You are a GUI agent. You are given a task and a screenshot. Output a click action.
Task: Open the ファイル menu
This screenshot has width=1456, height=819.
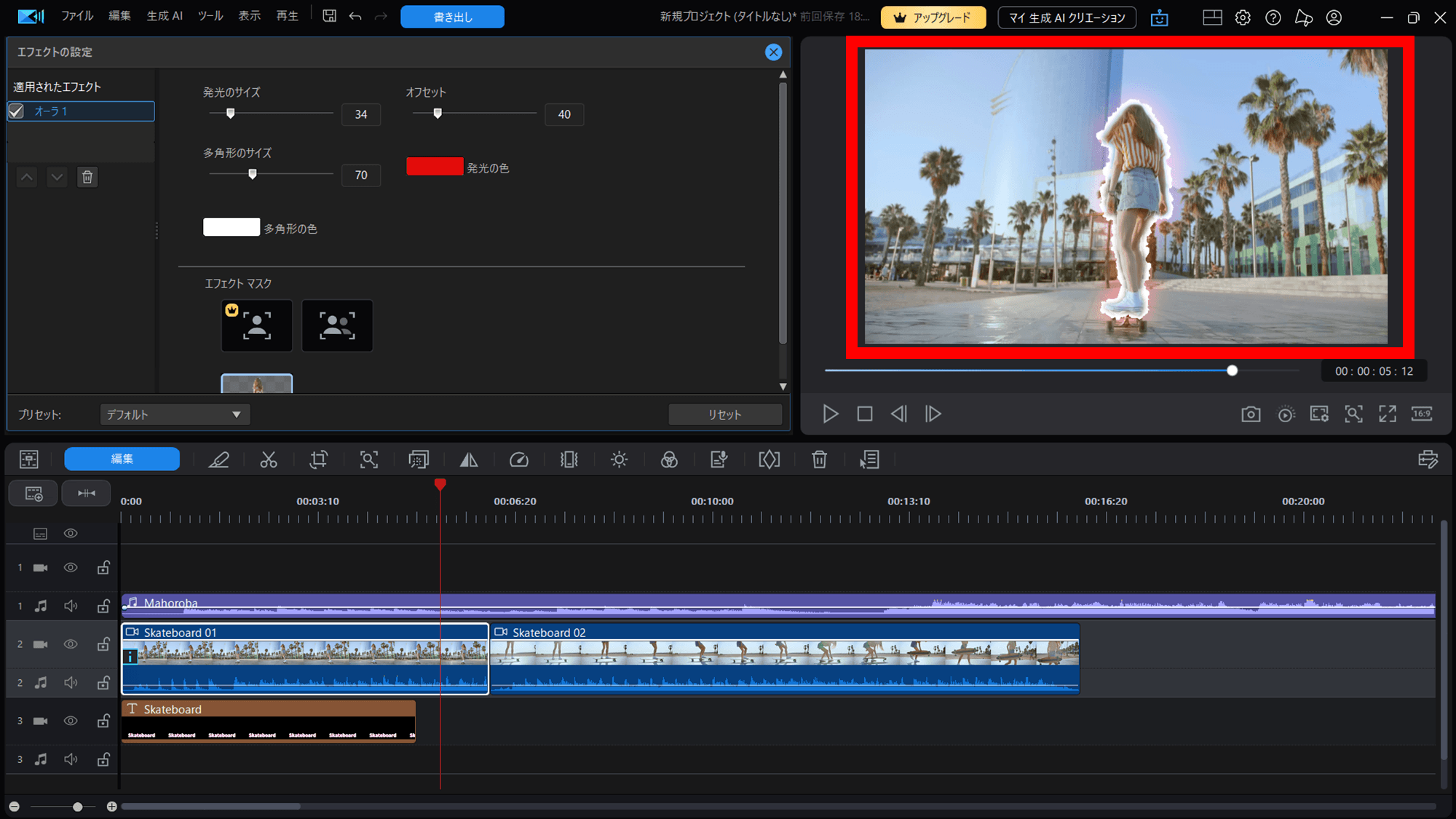pos(77,16)
